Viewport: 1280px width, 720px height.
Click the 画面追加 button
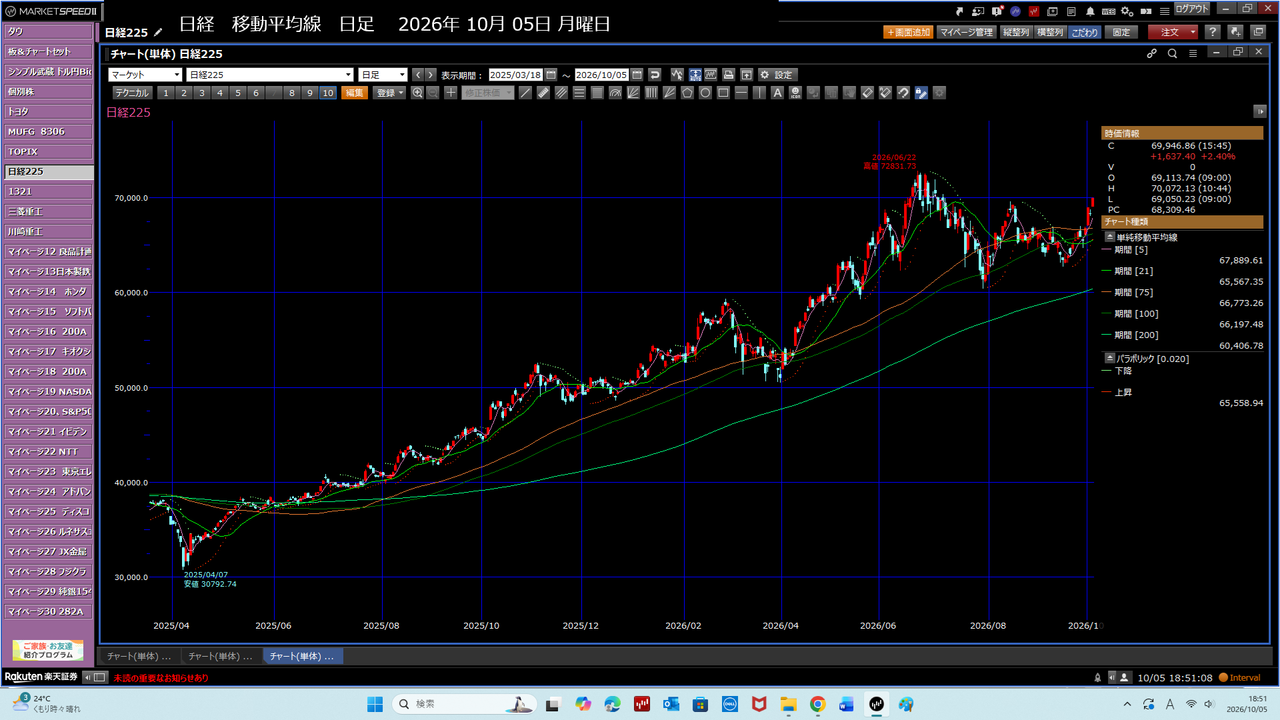pyautogui.click(x=908, y=32)
